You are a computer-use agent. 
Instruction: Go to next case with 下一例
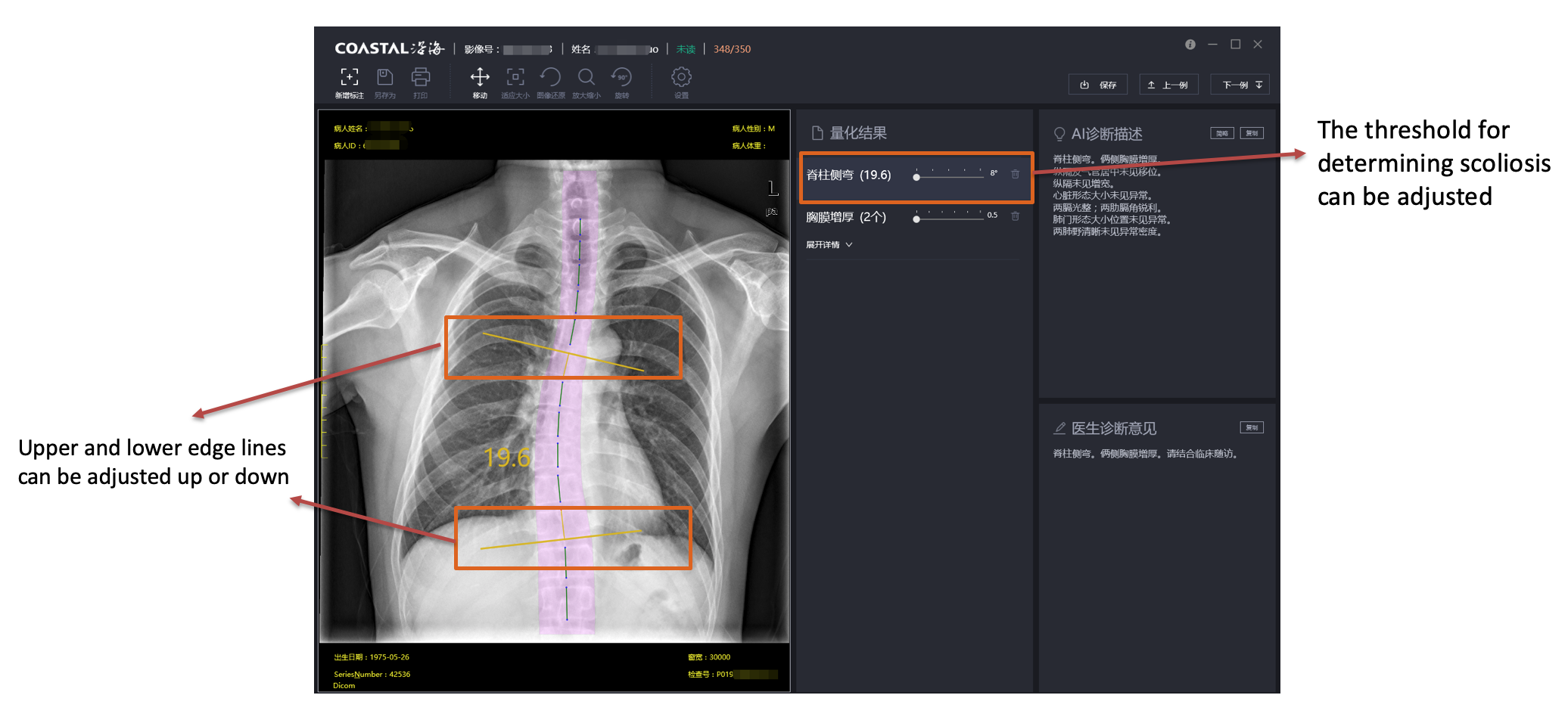coord(1240,85)
